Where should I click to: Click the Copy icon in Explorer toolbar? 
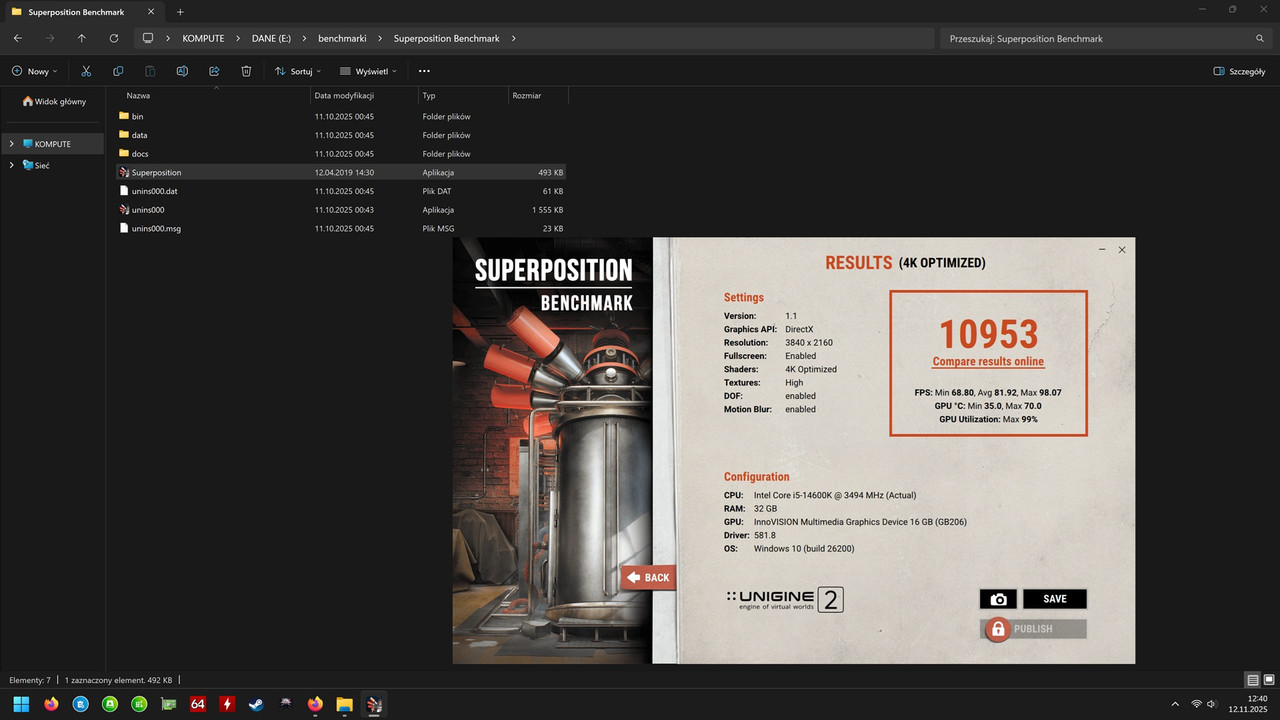click(118, 71)
